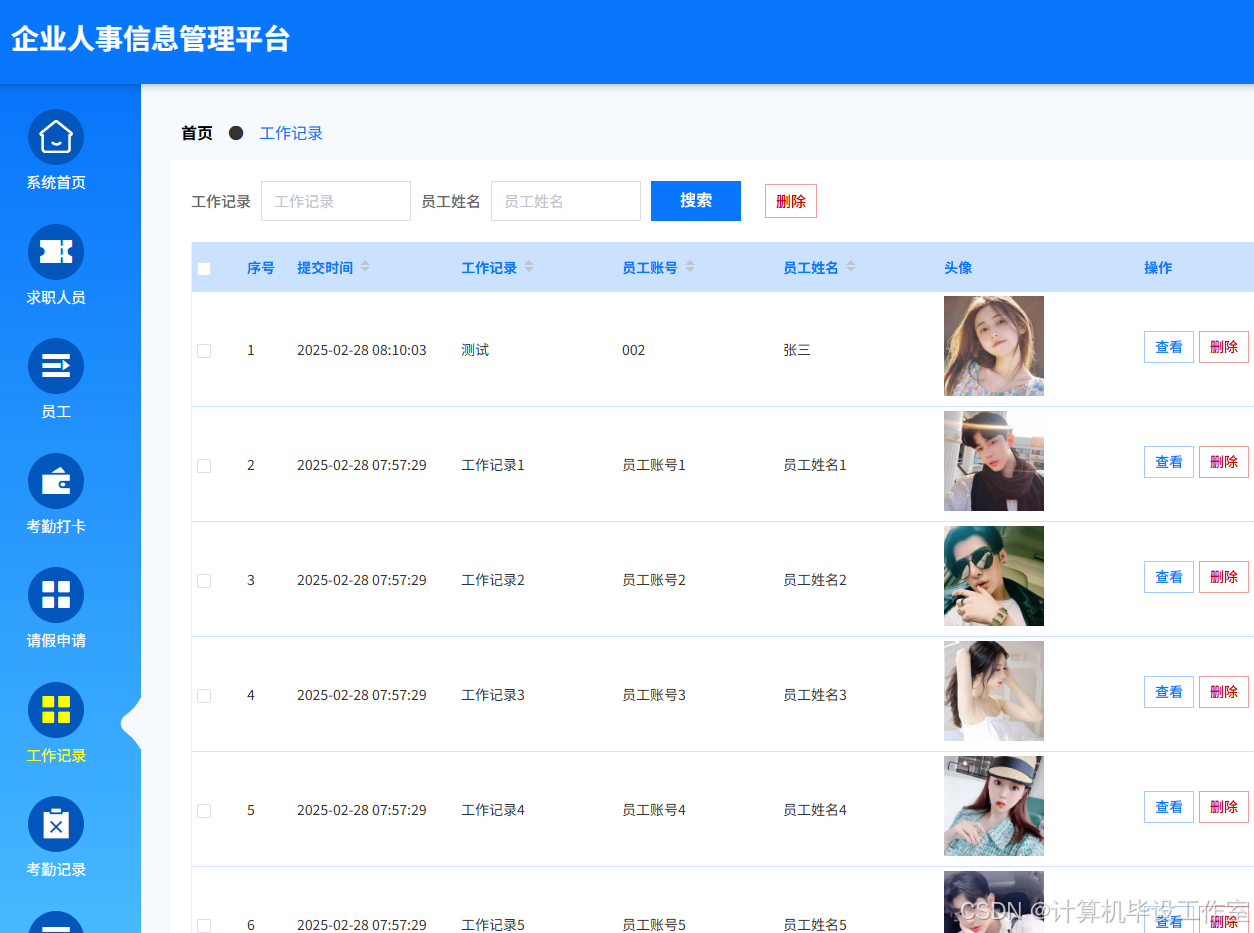The height and width of the screenshot is (933, 1254).
Task: Sort by 员工姓名 column arrows
Action: (851, 267)
